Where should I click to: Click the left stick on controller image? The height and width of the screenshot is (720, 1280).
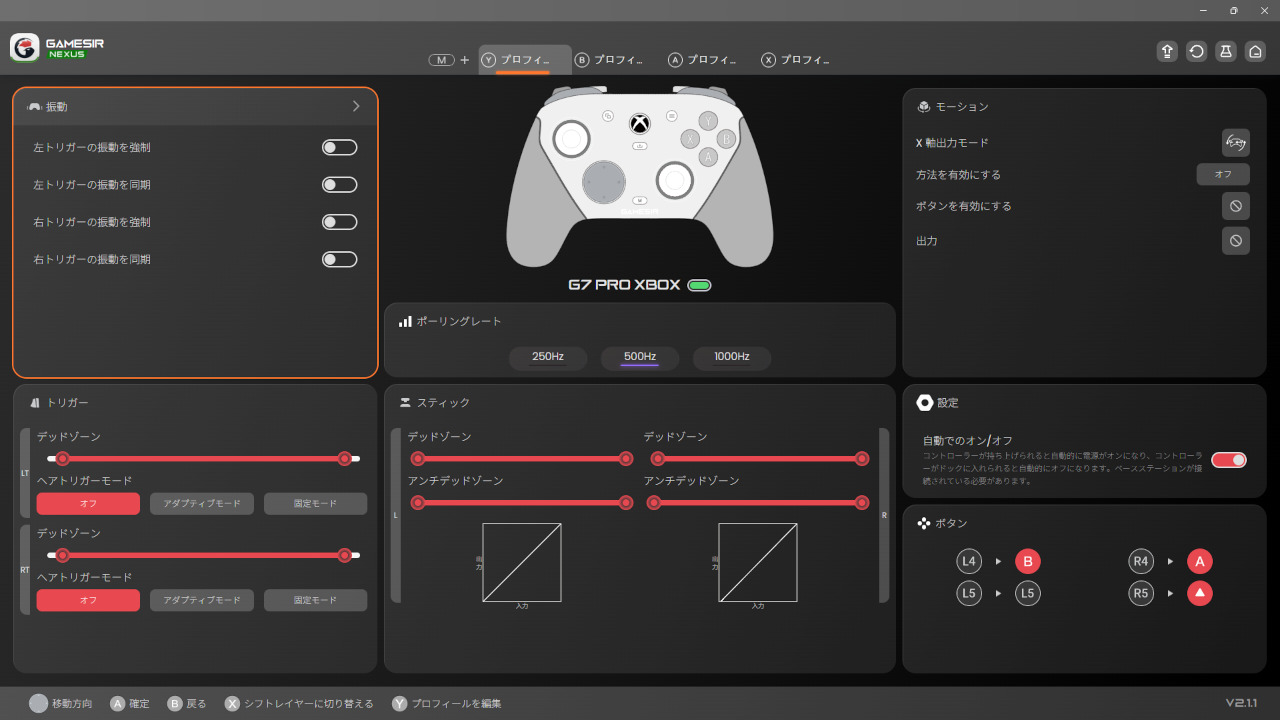(572, 139)
